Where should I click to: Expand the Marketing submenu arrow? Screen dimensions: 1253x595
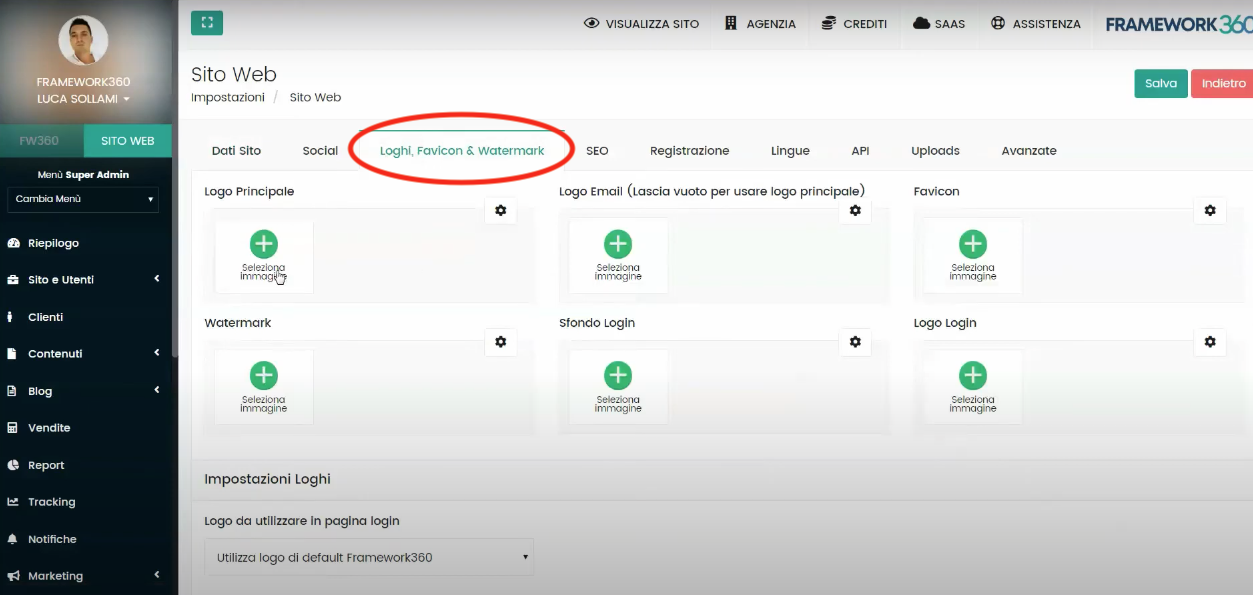(157, 575)
